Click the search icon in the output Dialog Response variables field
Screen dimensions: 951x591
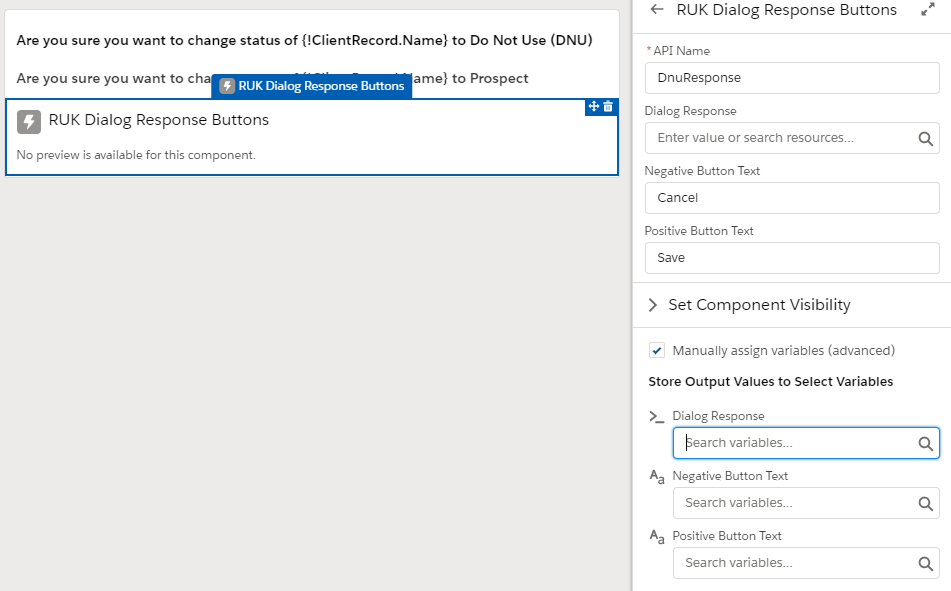[x=925, y=443]
